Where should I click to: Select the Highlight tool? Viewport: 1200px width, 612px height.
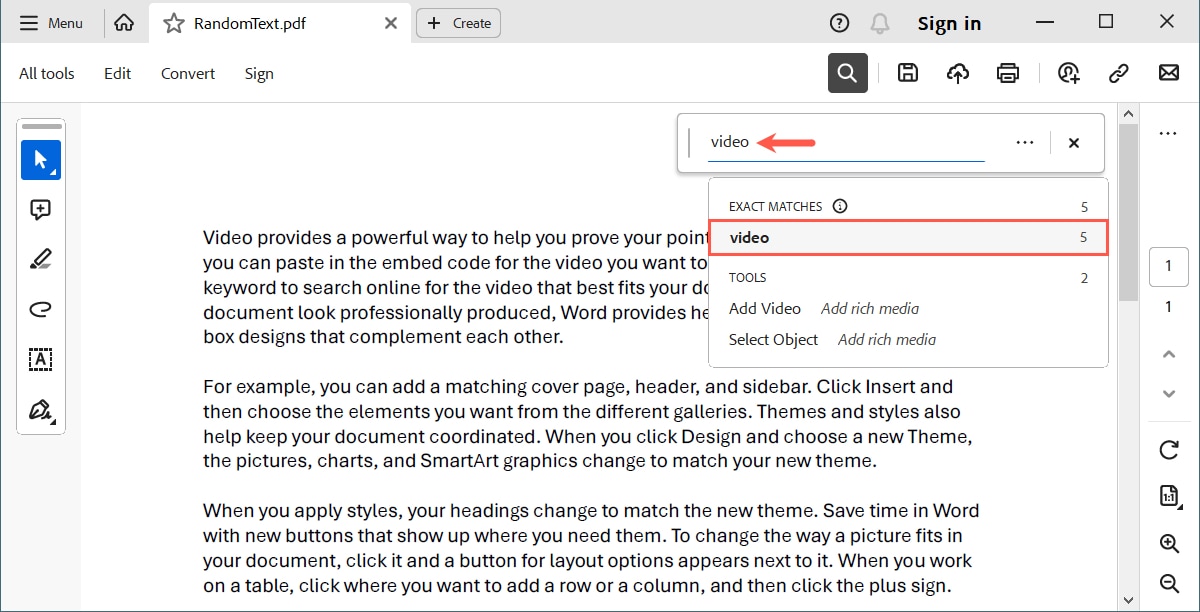coord(41,259)
